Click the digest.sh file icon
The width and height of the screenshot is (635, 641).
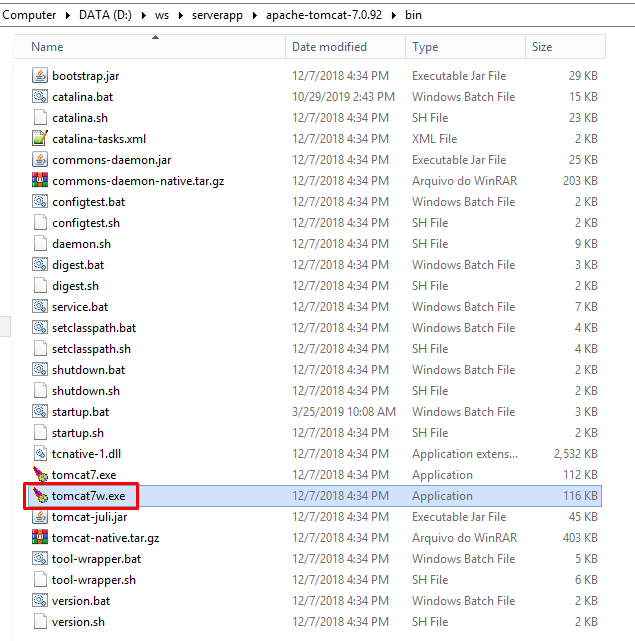click(40, 286)
